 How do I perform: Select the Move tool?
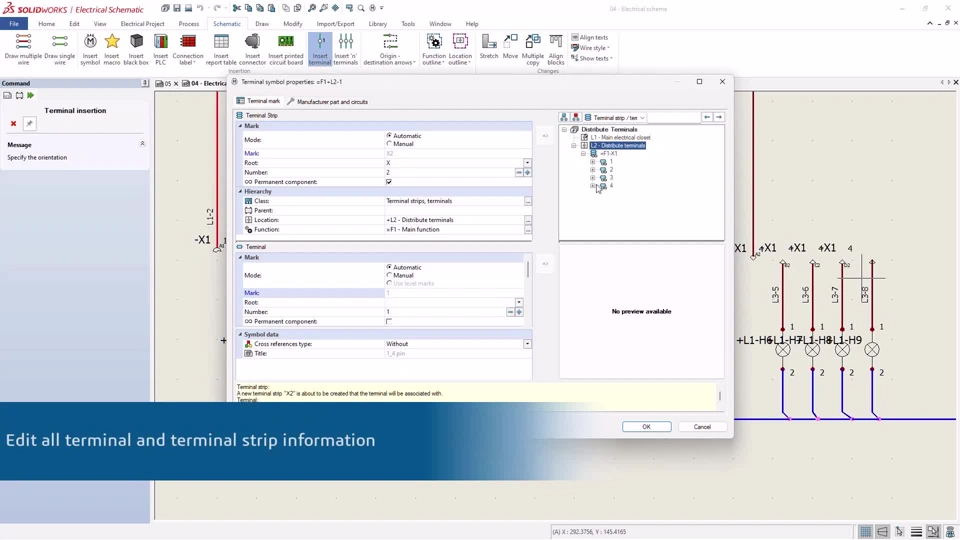tap(510, 47)
